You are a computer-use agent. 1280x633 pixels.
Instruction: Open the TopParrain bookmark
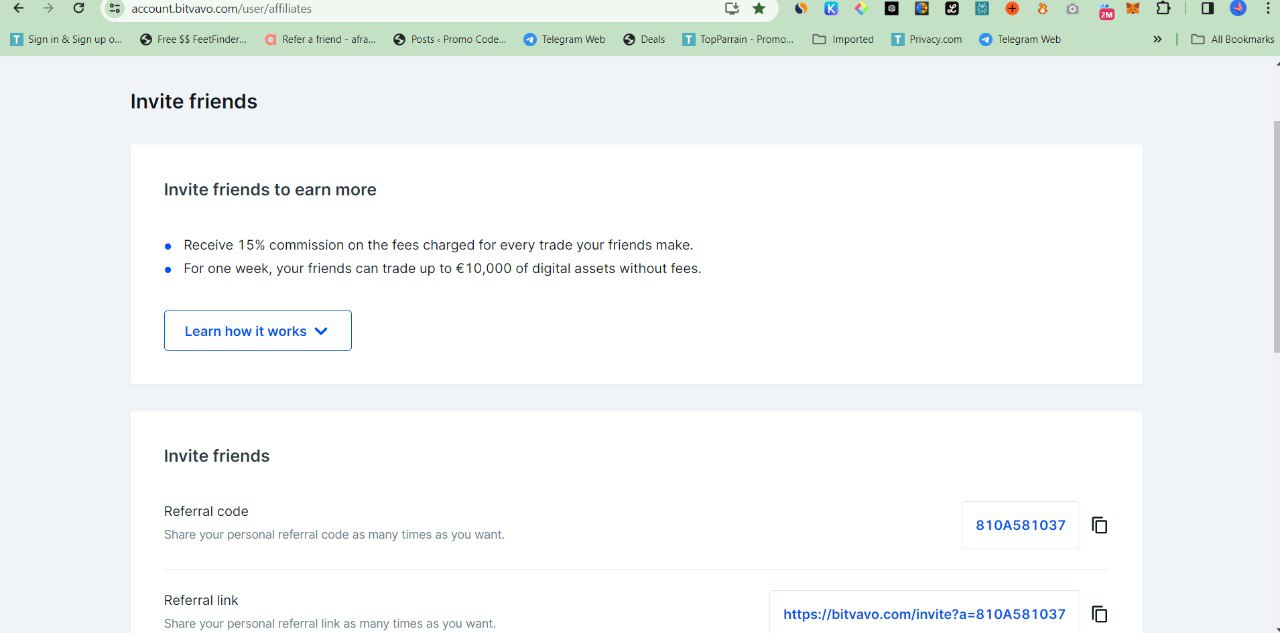[x=738, y=40]
